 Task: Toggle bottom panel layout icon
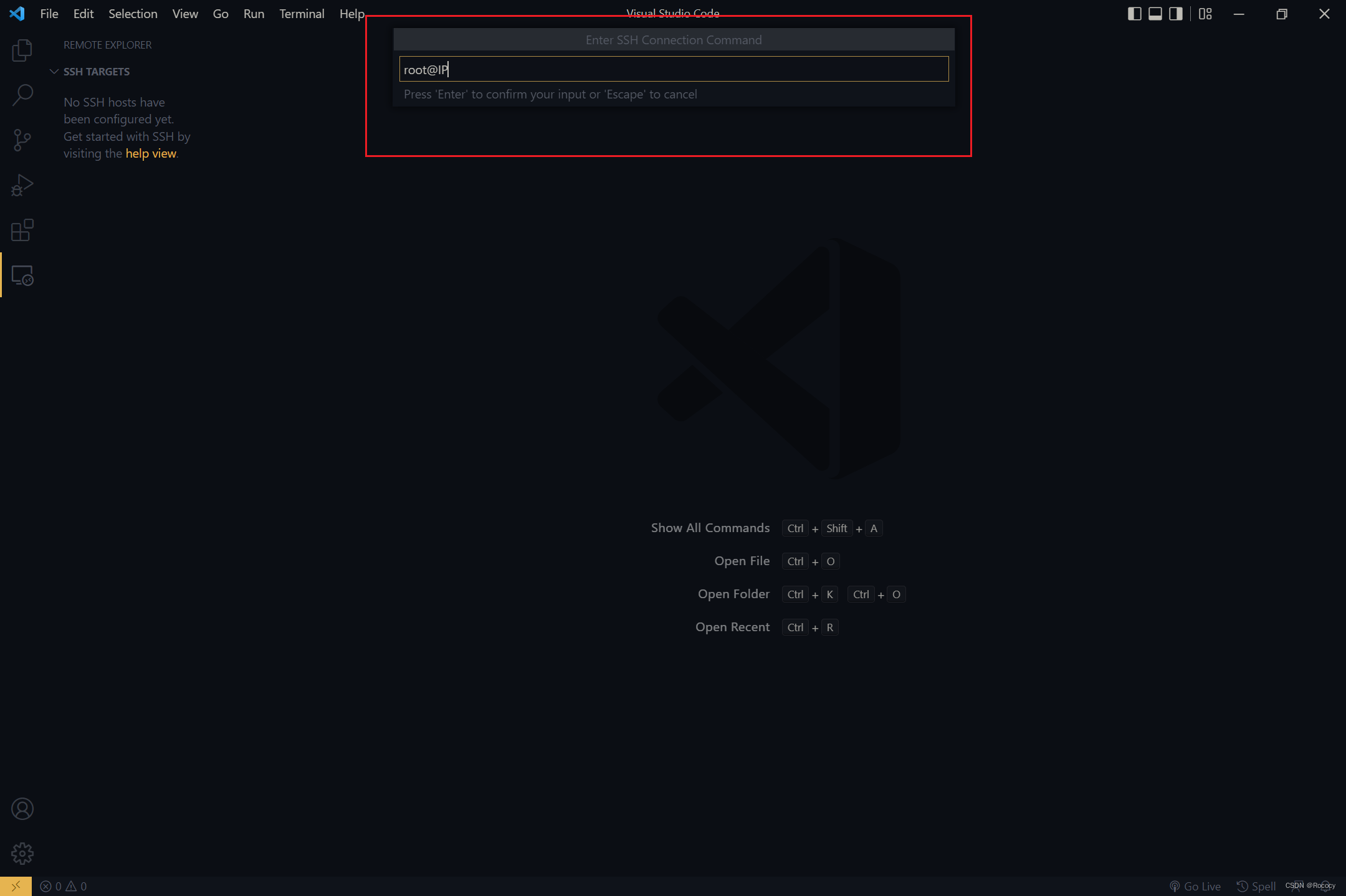(x=1155, y=14)
